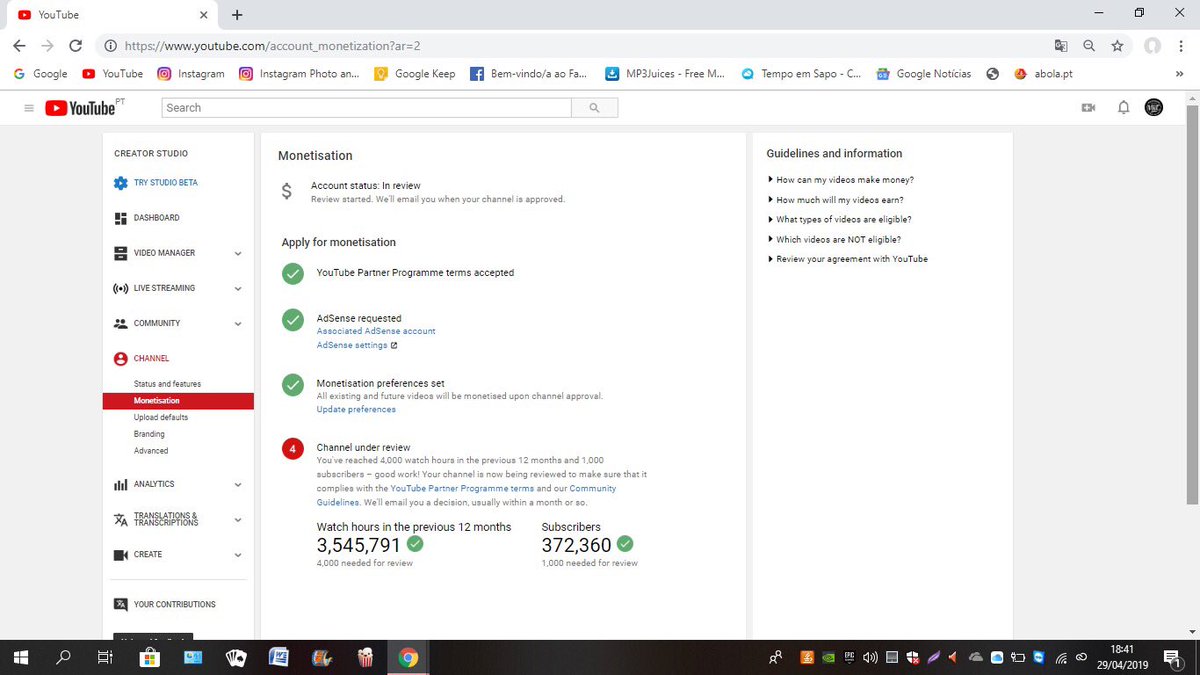Open the create video camera icon
1200x675 pixels.
[x=1088, y=108]
